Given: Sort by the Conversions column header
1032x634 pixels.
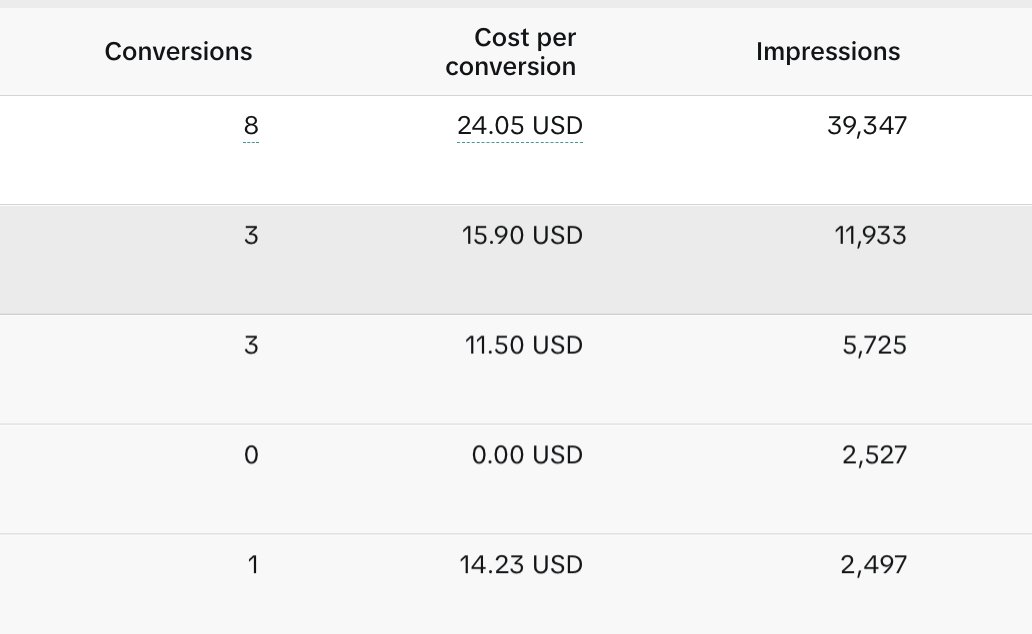Looking at the screenshot, I should click(x=178, y=51).
